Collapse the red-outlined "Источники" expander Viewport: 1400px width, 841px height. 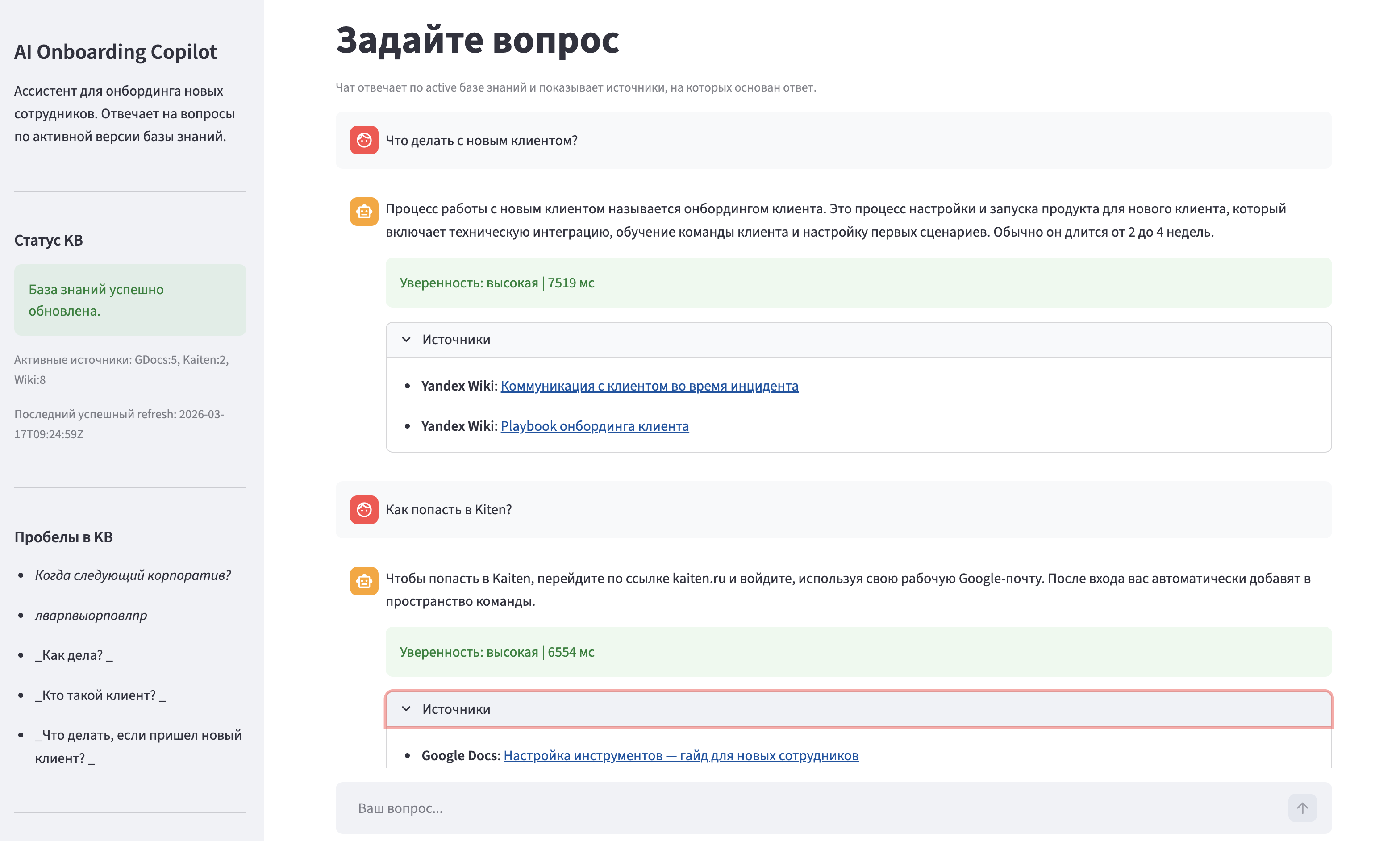click(x=455, y=708)
